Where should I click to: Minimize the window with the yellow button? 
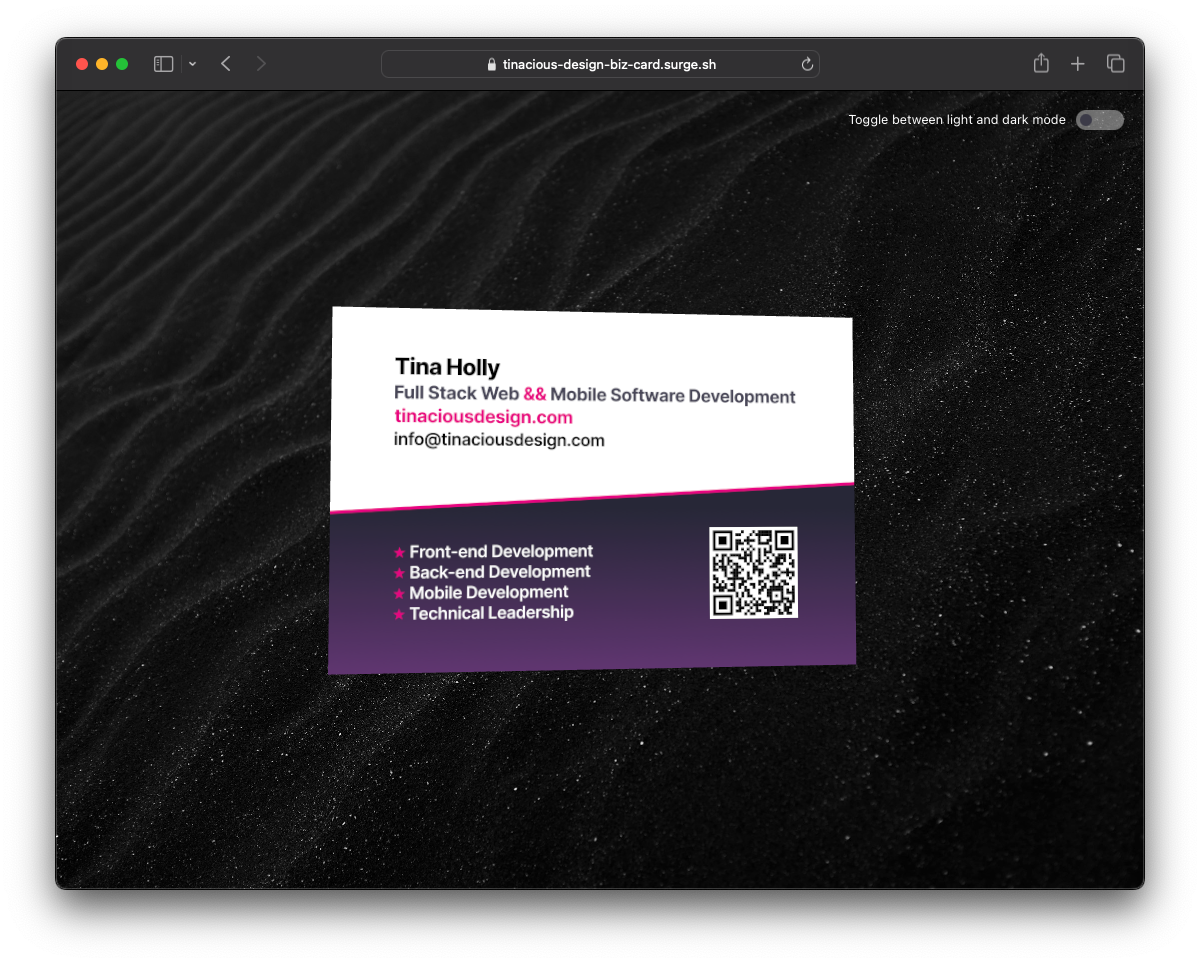102,64
